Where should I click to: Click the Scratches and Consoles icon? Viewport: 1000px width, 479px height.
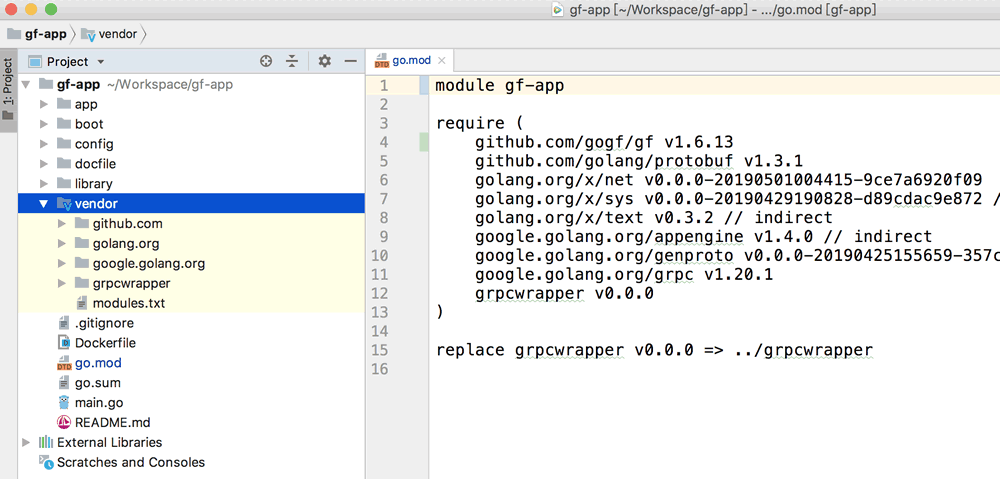(x=46, y=462)
